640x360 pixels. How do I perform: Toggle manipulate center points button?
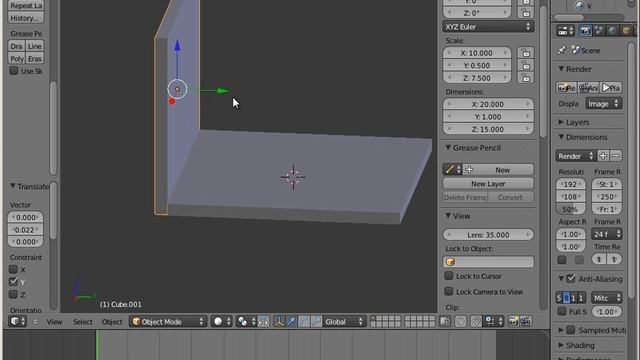pos(264,322)
